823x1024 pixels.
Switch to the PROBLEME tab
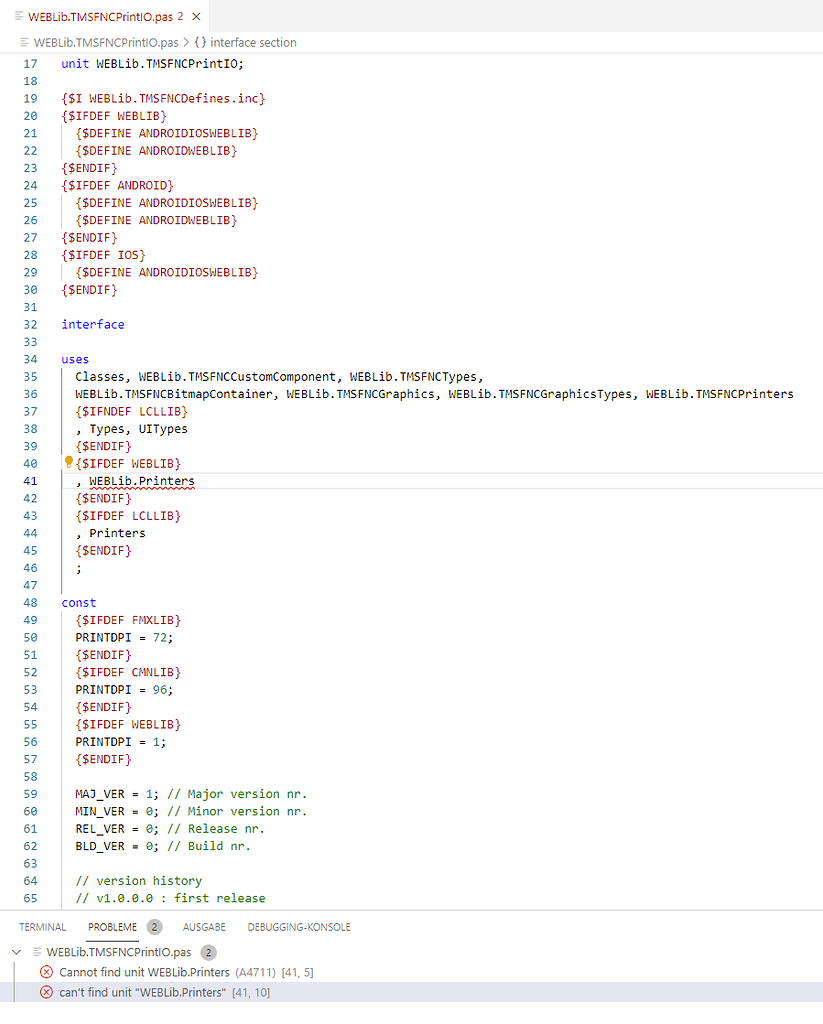112,926
